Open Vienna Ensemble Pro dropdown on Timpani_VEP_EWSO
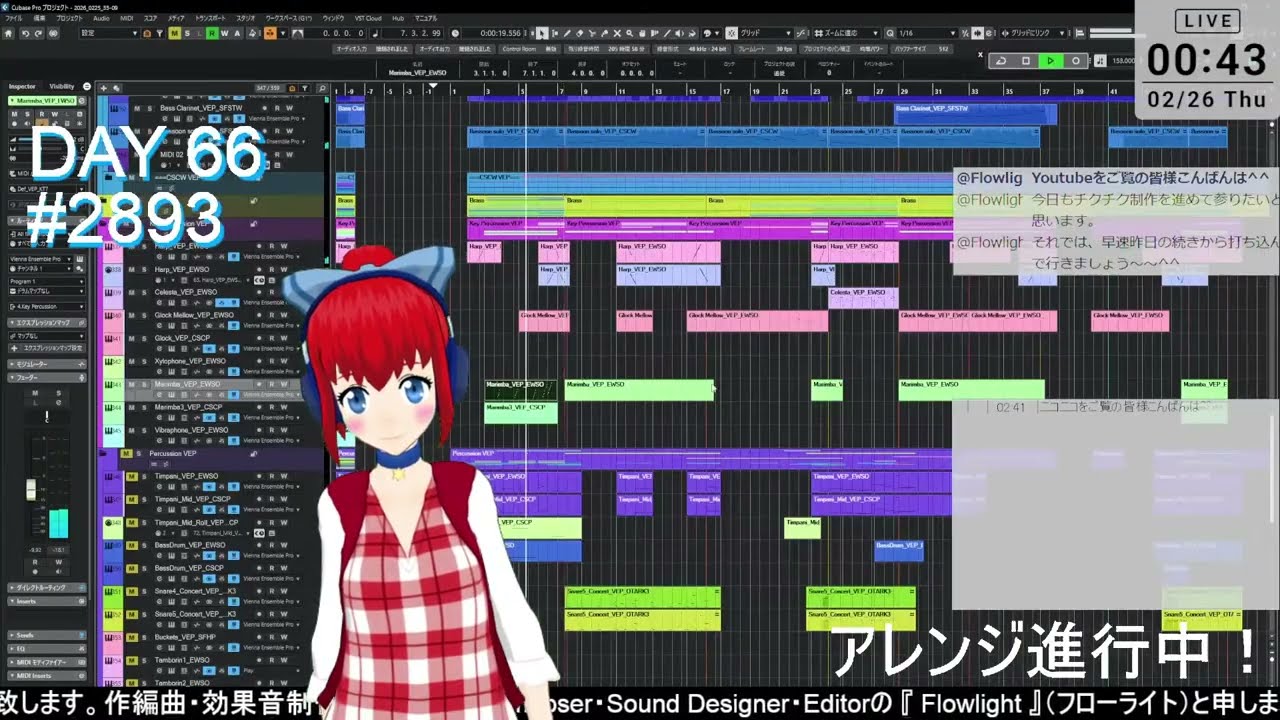1280x720 pixels. (x=271, y=487)
